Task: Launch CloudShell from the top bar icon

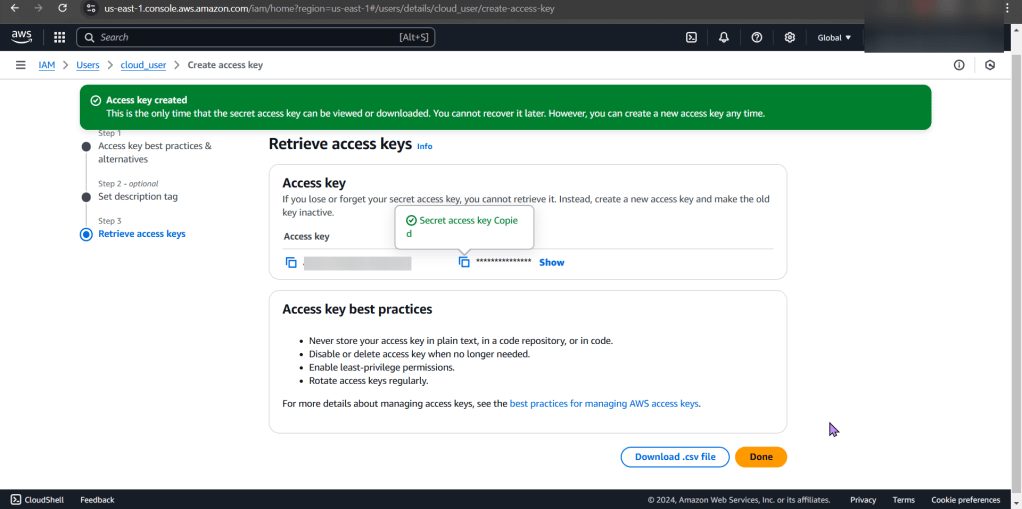Action: coord(691,38)
